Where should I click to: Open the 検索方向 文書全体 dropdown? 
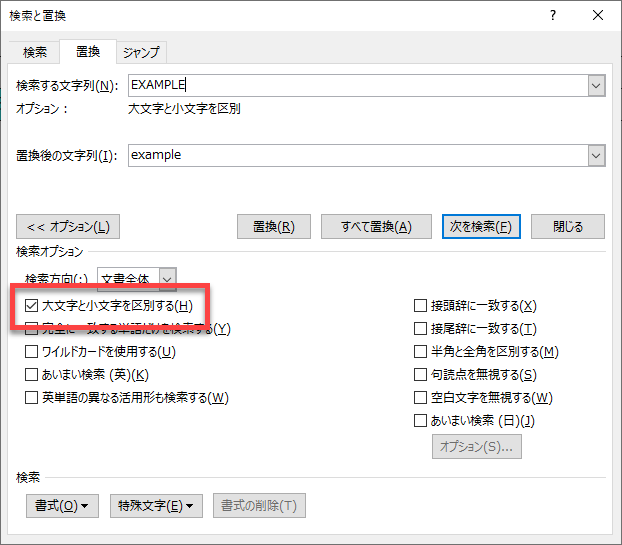[167, 279]
